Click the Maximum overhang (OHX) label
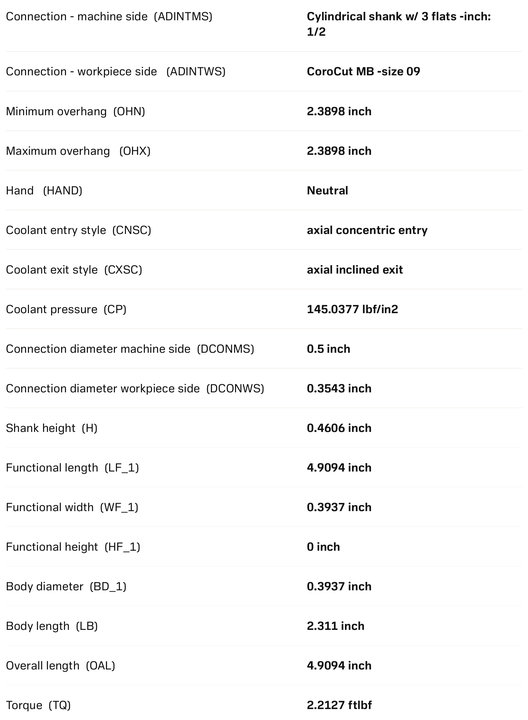Screen dimensions: 528x720 (78, 151)
